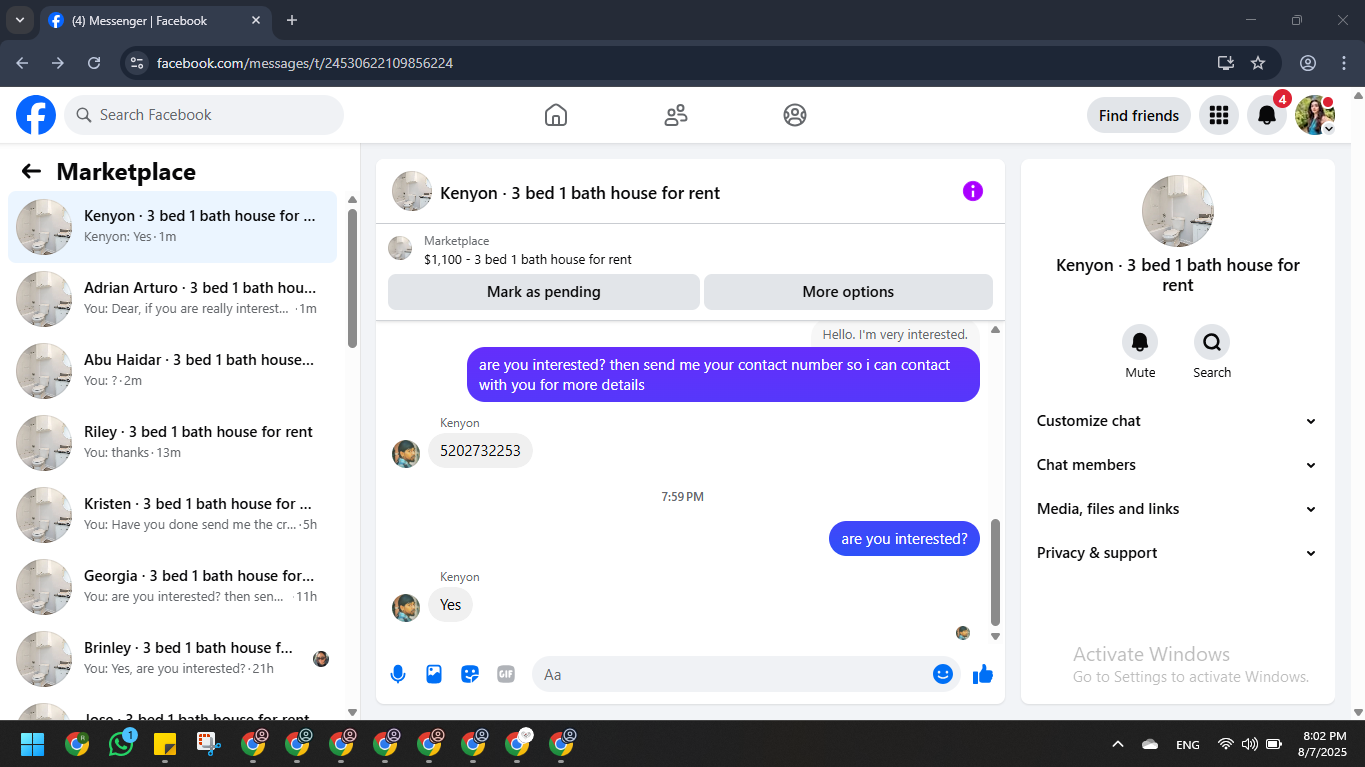Screen dimensions: 1365x767
Task: Go back in the browser toolbar
Action: tap(22, 63)
